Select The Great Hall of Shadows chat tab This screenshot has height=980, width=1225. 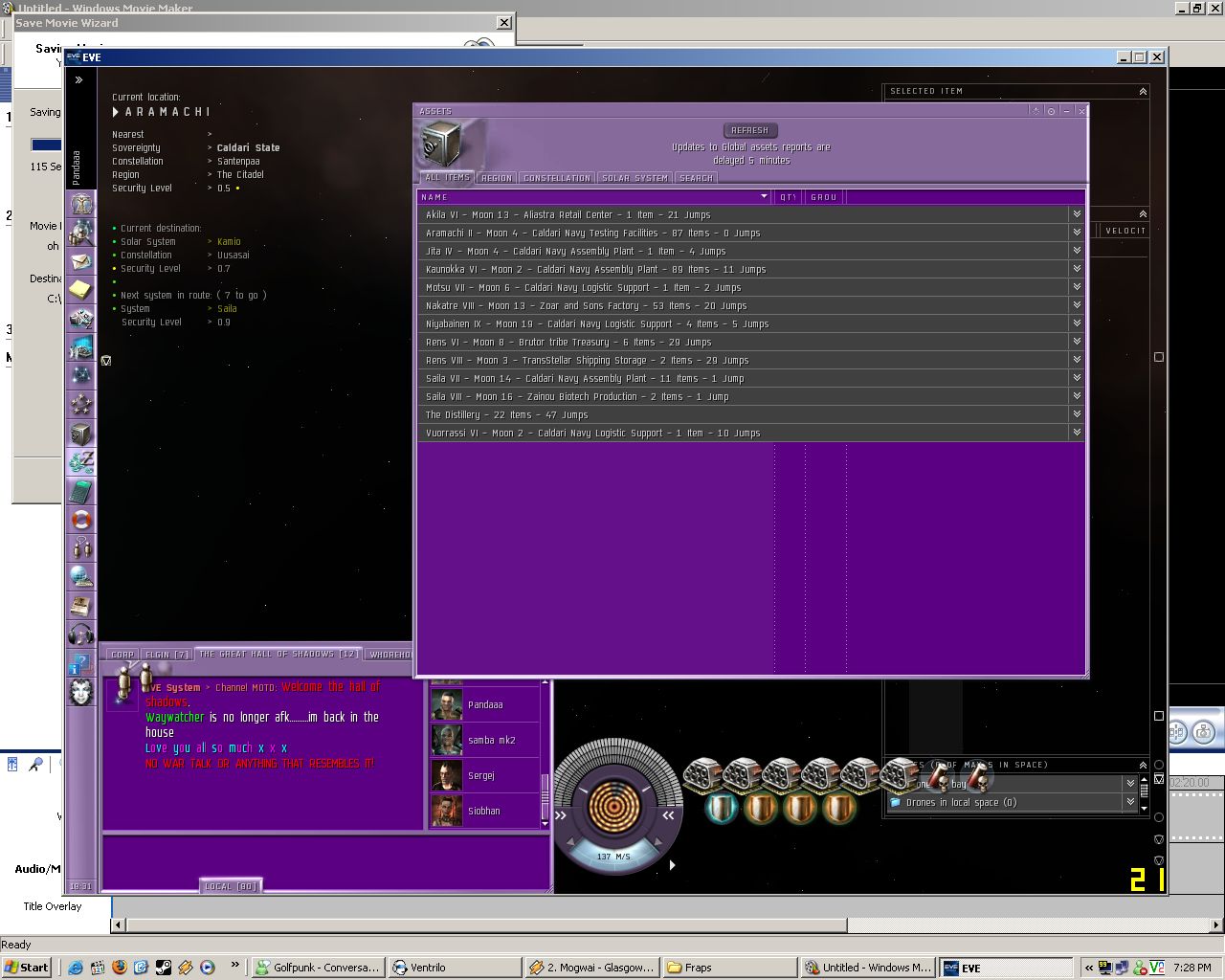click(x=278, y=655)
